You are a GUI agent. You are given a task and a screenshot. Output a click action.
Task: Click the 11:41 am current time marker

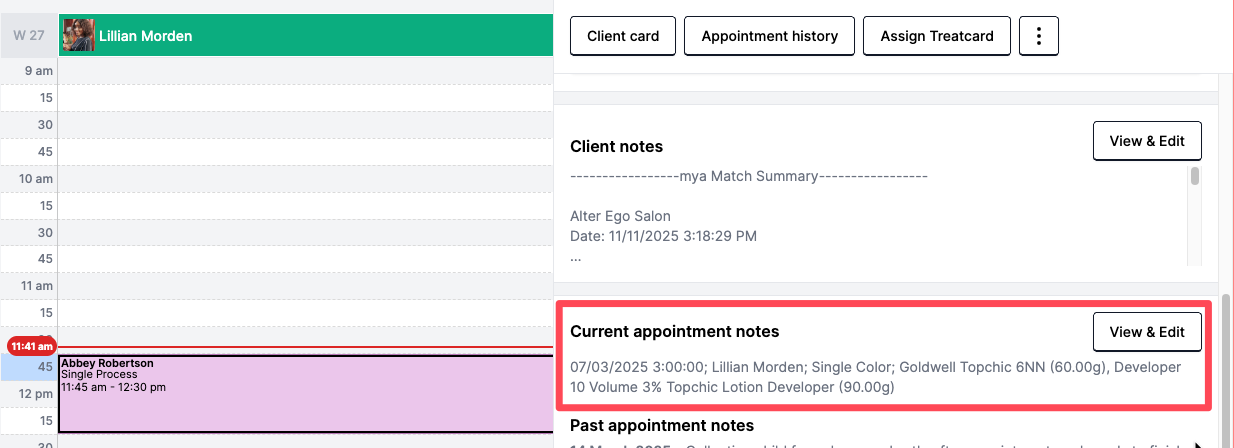pos(31,346)
